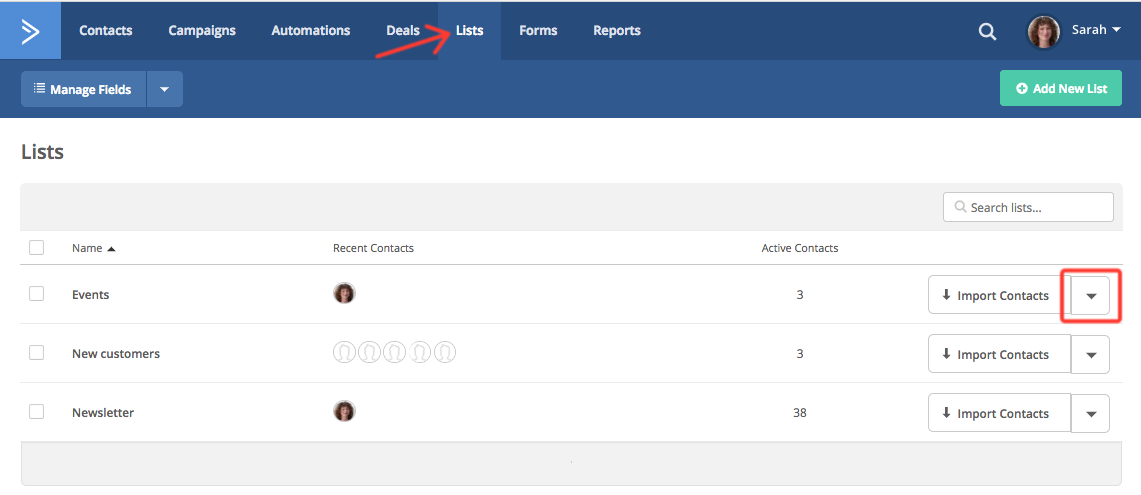
Task: Check the New customers list checkbox
Action: point(37,353)
